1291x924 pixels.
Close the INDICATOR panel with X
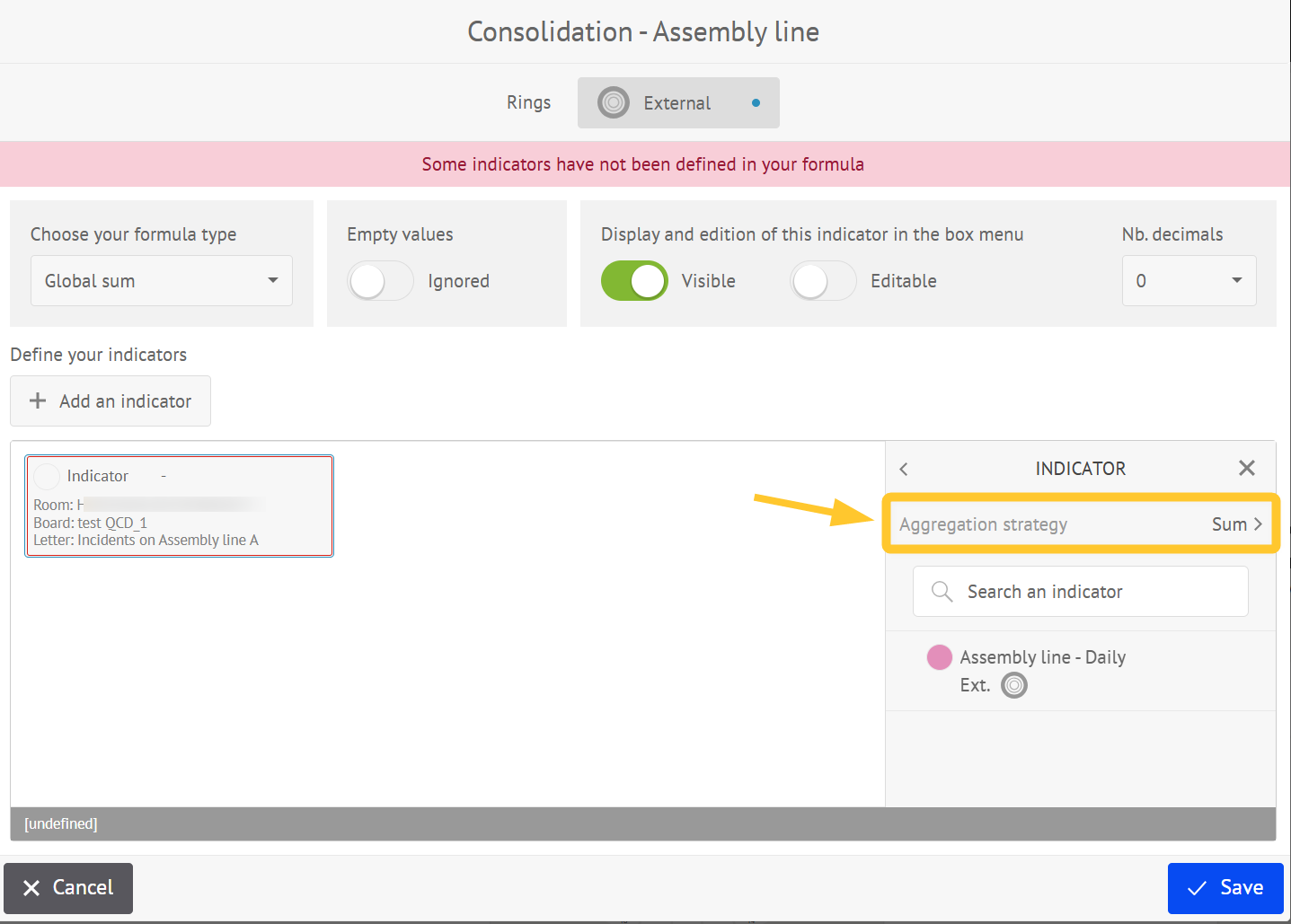coord(1246,468)
